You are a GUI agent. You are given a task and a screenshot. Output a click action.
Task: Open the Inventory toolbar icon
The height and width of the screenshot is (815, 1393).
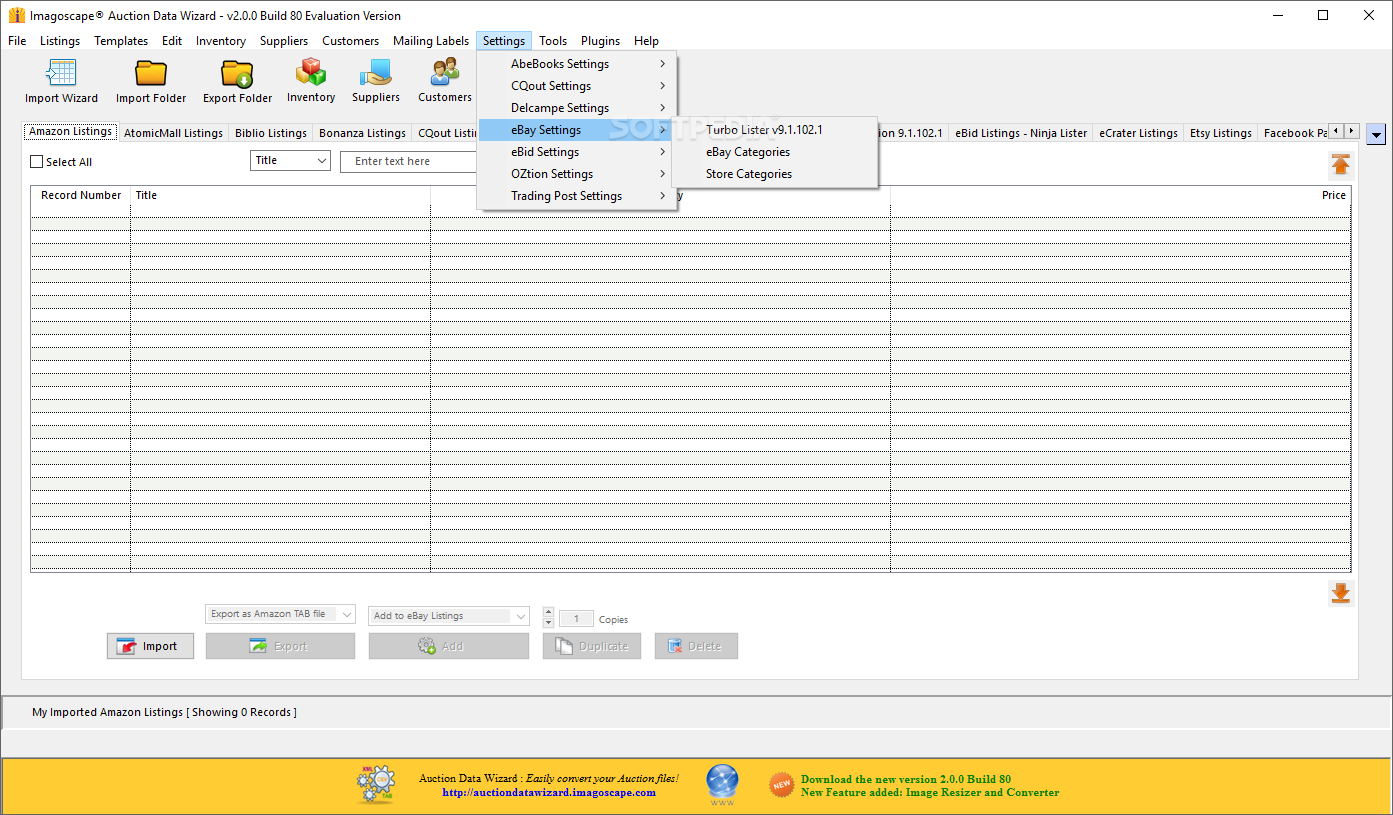pos(311,81)
